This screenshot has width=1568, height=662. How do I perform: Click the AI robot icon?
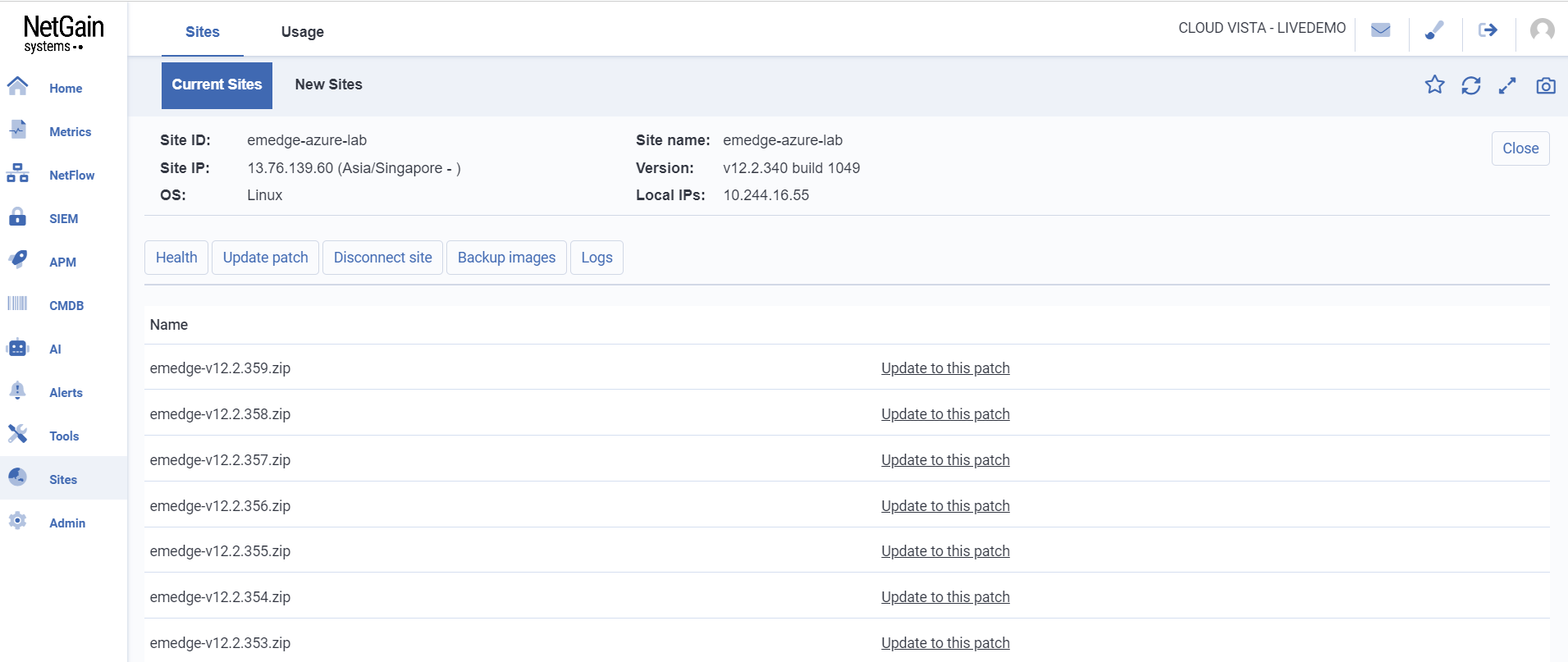[17, 347]
